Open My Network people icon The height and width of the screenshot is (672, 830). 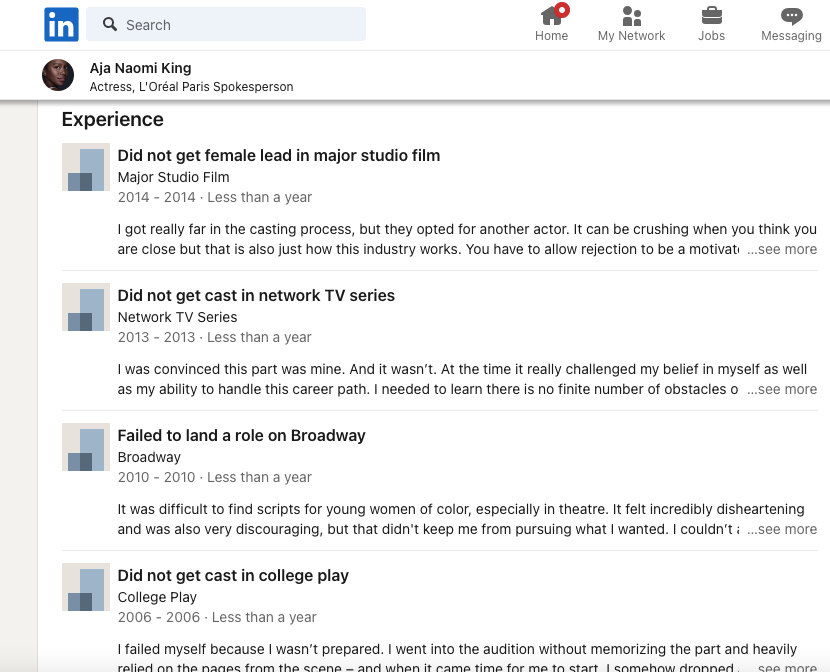[631, 16]
